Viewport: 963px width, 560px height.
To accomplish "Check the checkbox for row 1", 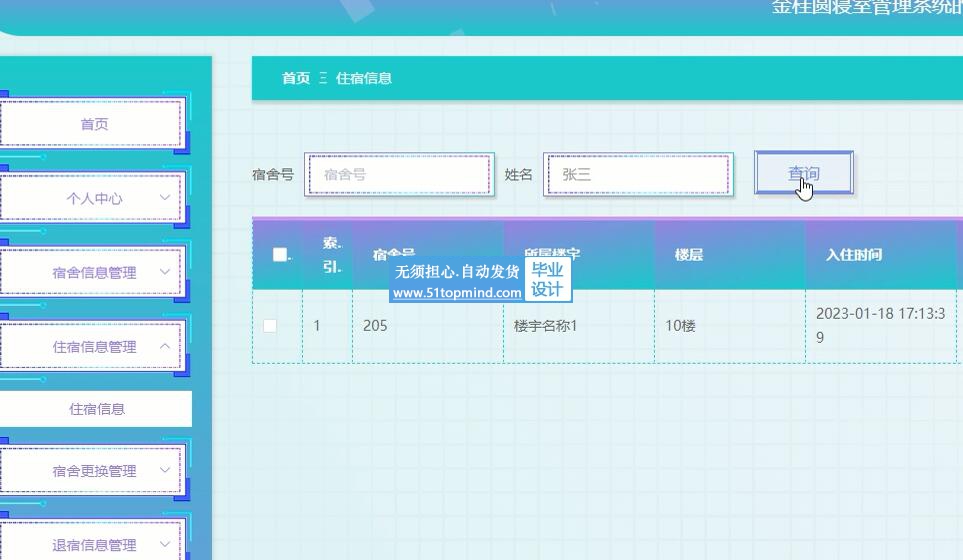I will coord(270,326).
